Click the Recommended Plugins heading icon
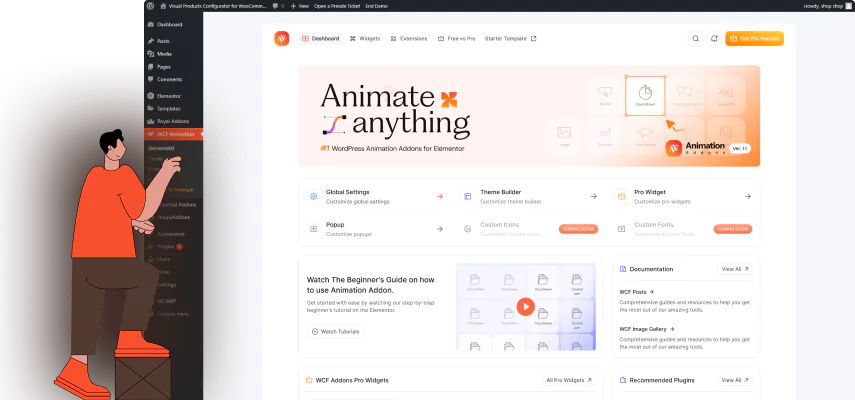 pos(623,380)
